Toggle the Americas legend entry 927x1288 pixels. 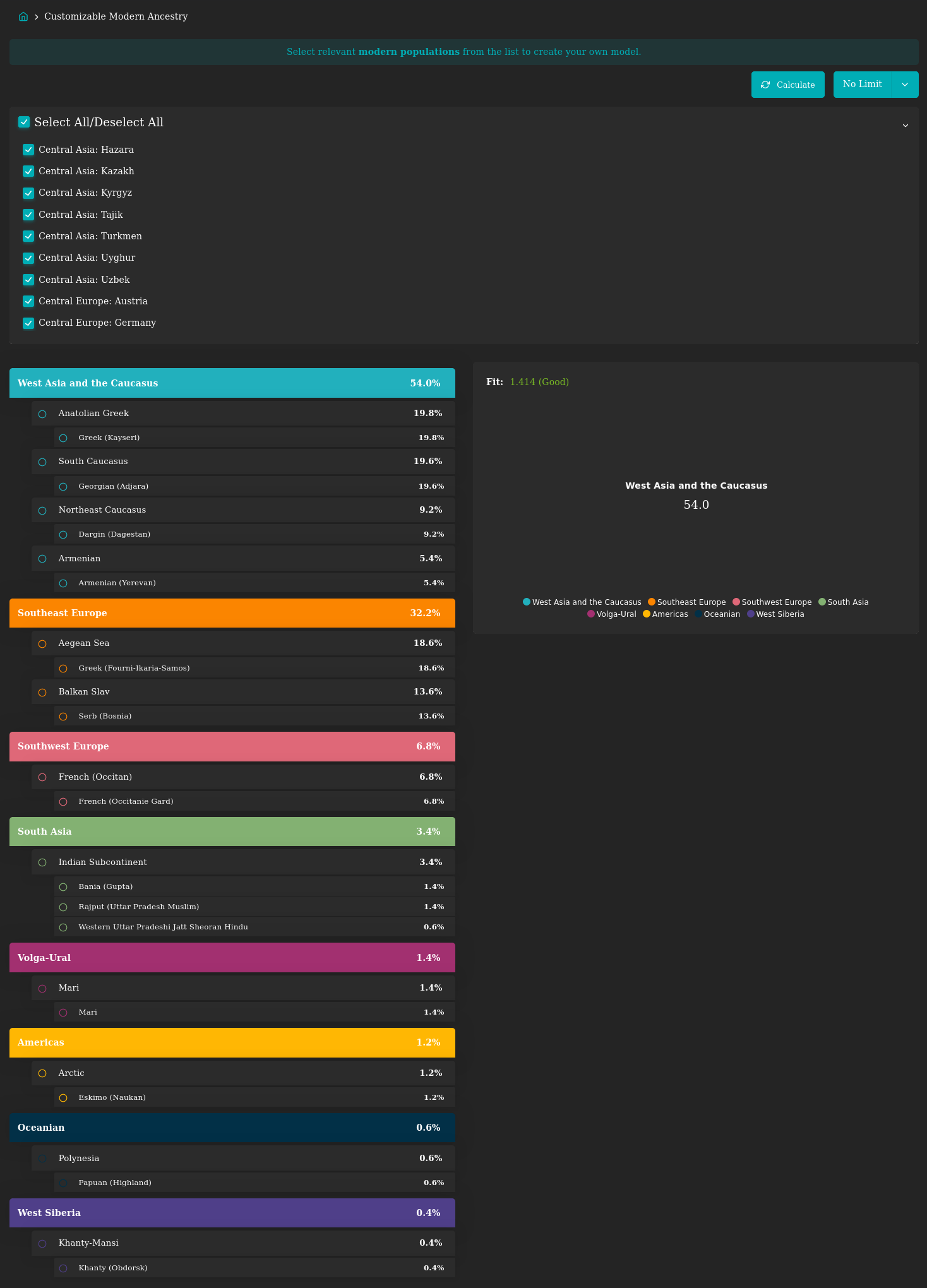click(666, 614)
